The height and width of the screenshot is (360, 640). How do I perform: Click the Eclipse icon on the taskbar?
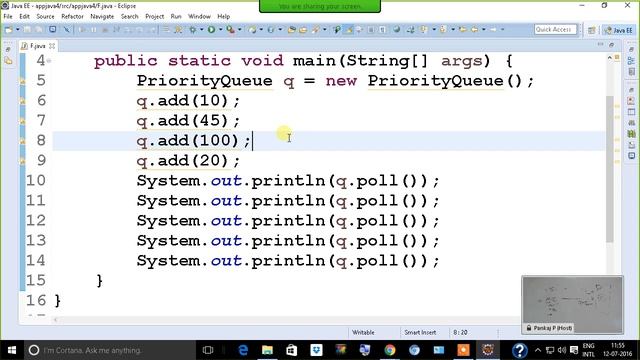pos(488,350)
